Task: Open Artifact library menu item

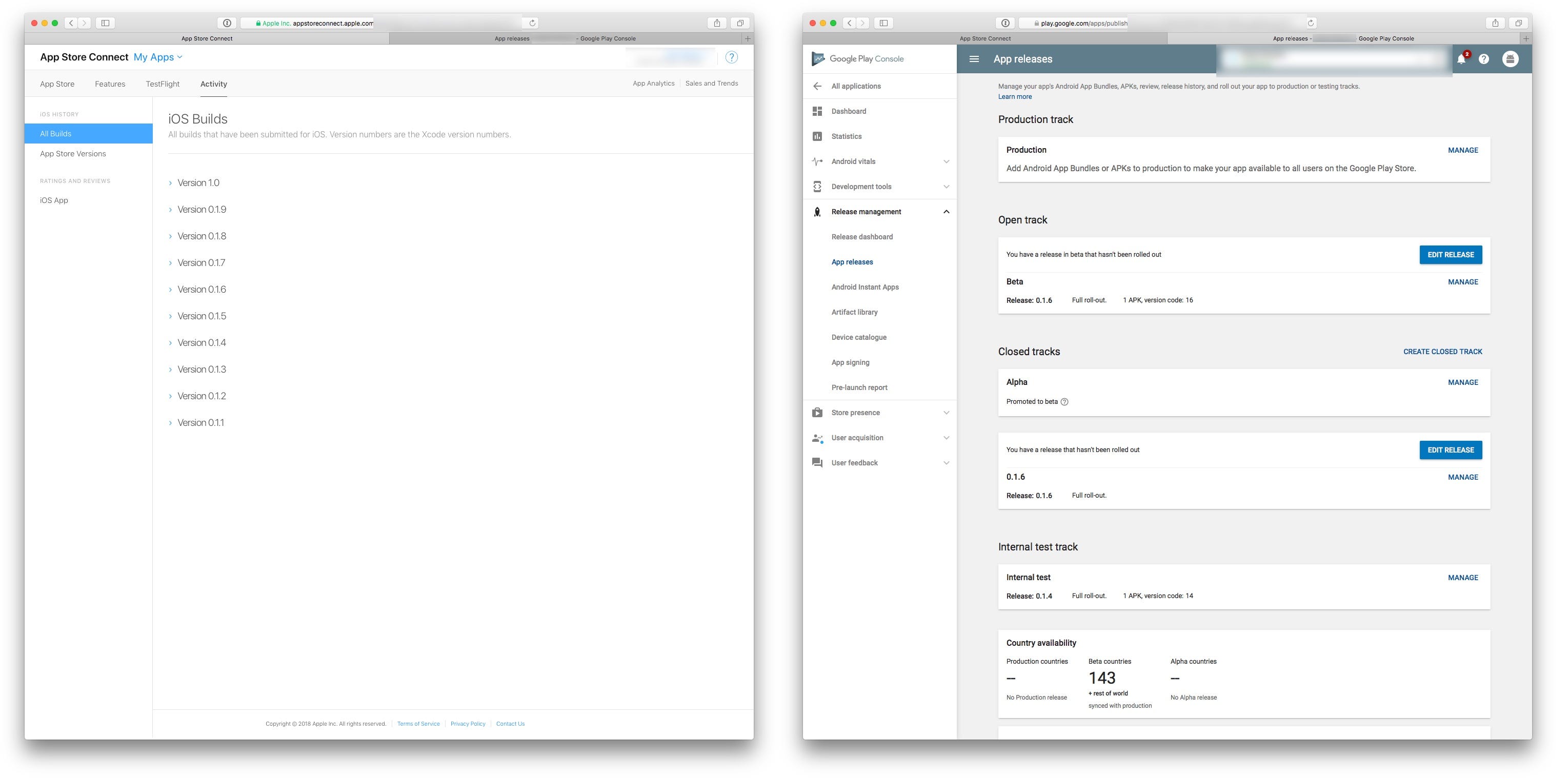Action: point(855,313)
